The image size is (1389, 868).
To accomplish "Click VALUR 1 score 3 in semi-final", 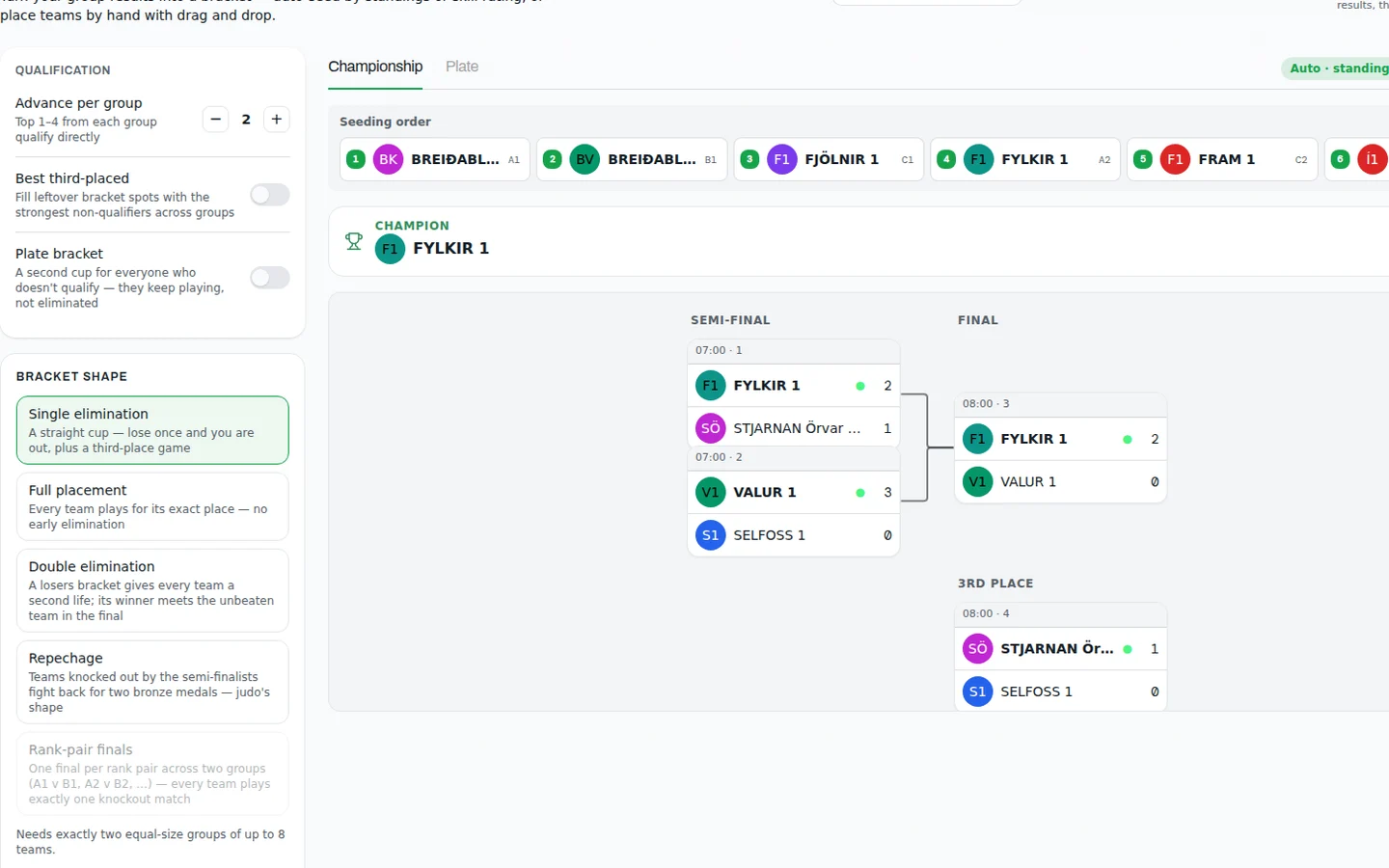I will [x=887, y=492].
